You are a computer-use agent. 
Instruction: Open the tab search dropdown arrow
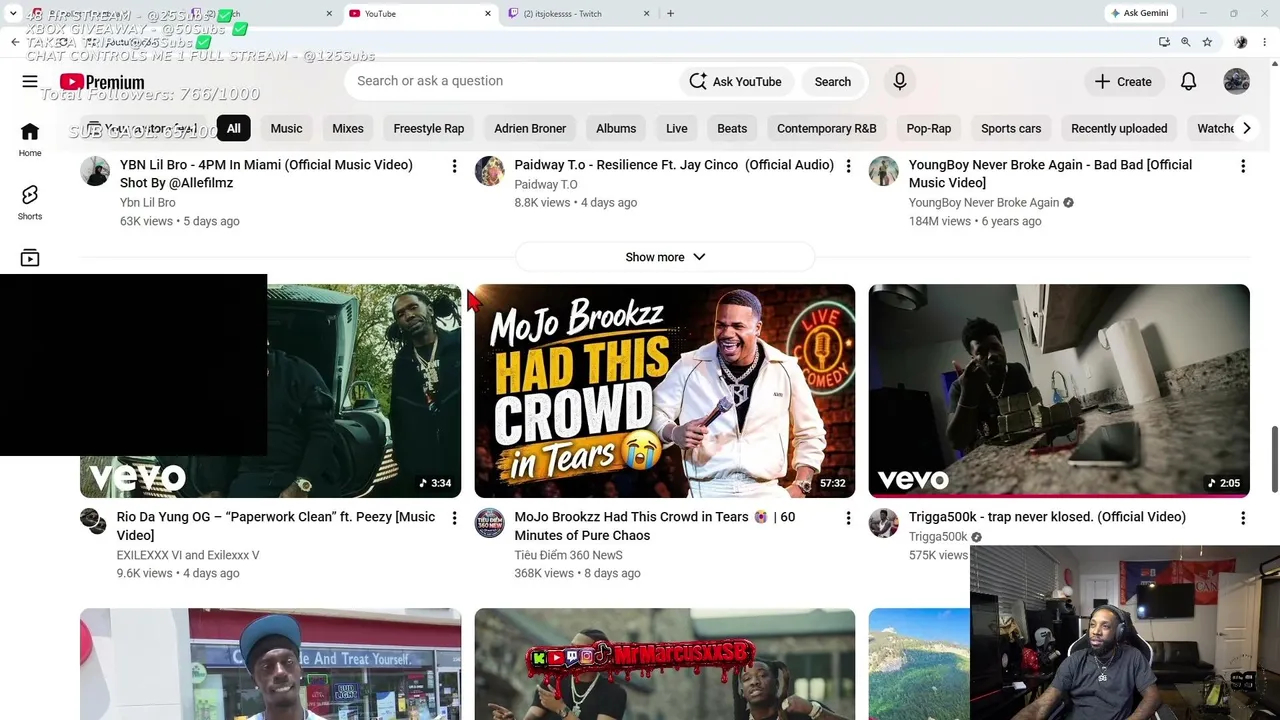pos(13,14)
